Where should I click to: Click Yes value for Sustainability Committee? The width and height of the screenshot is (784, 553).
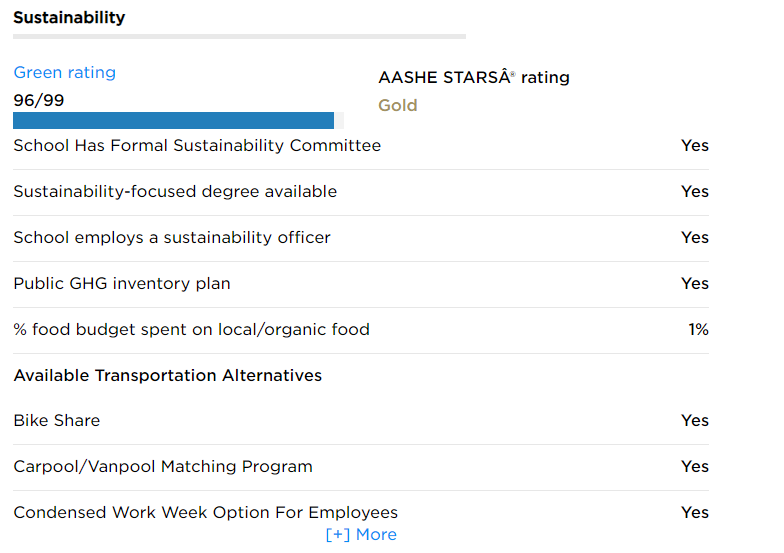[695, 146]
